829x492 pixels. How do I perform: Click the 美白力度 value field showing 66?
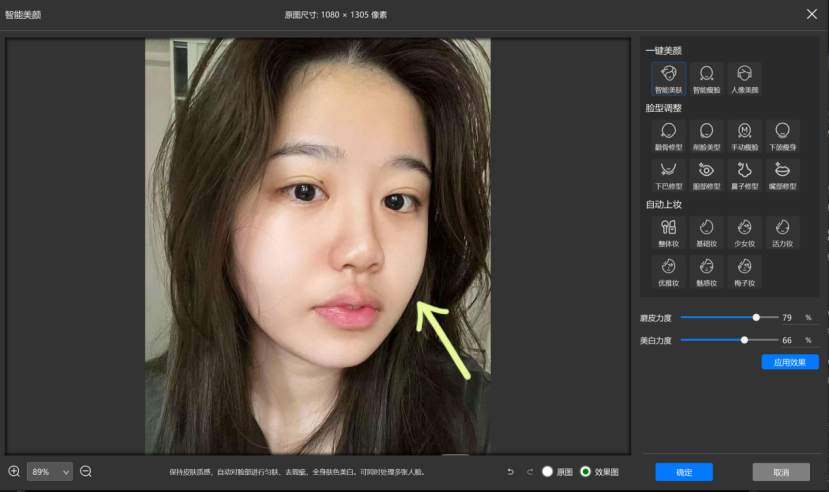tap(787, 340)
